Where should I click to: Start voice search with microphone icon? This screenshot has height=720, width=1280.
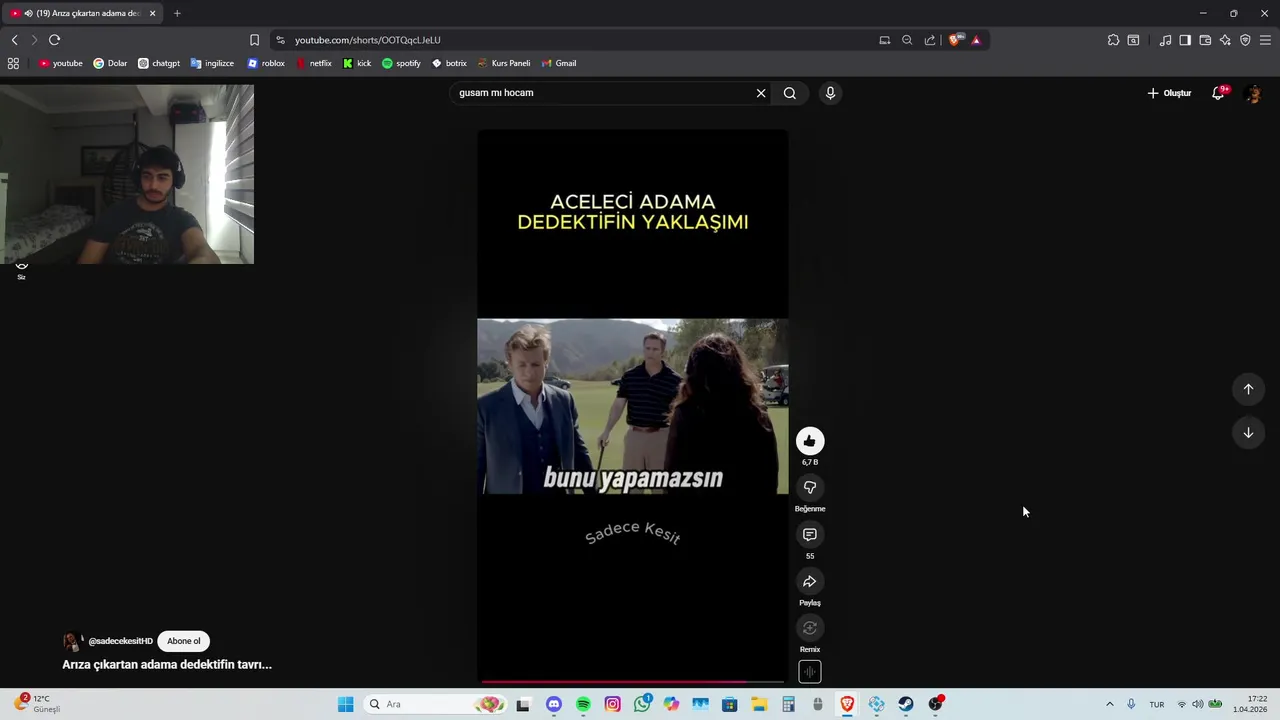(x=830, y=93)
